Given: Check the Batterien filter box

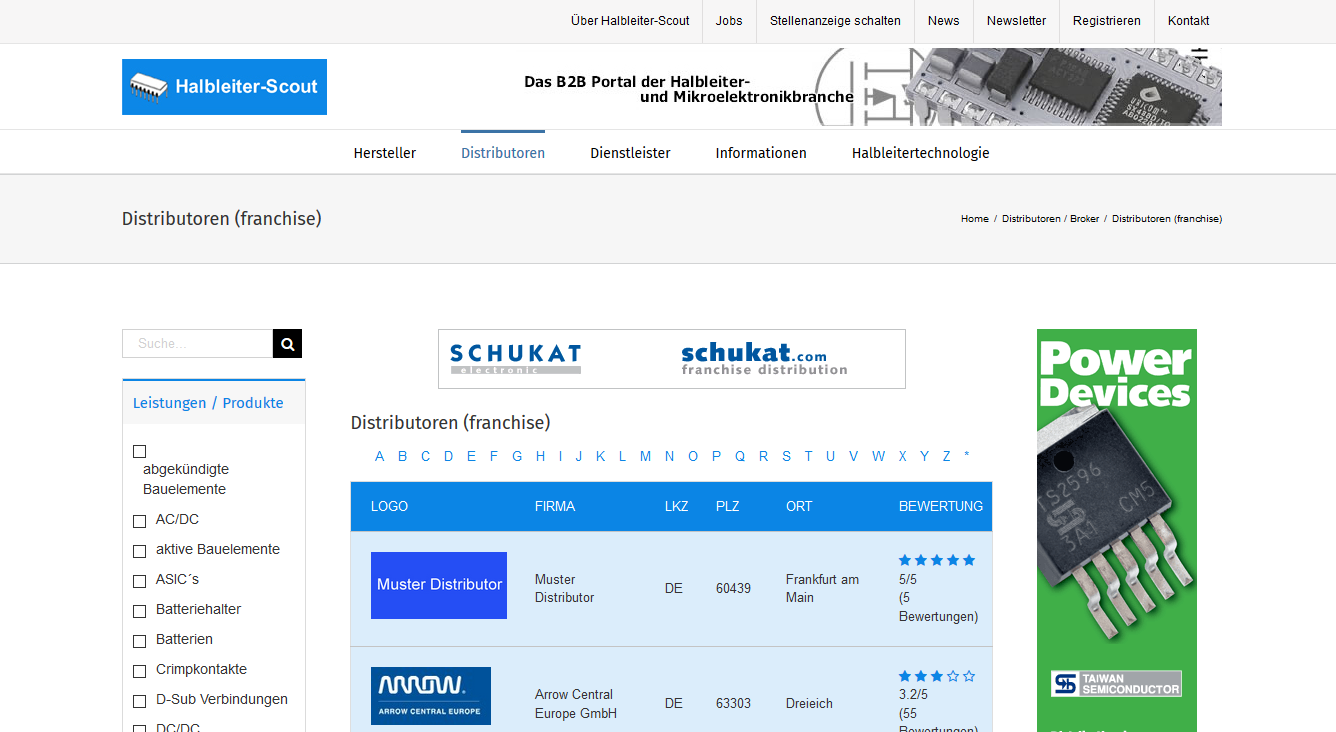Looking at the screenshot, I should coord(139,641).
